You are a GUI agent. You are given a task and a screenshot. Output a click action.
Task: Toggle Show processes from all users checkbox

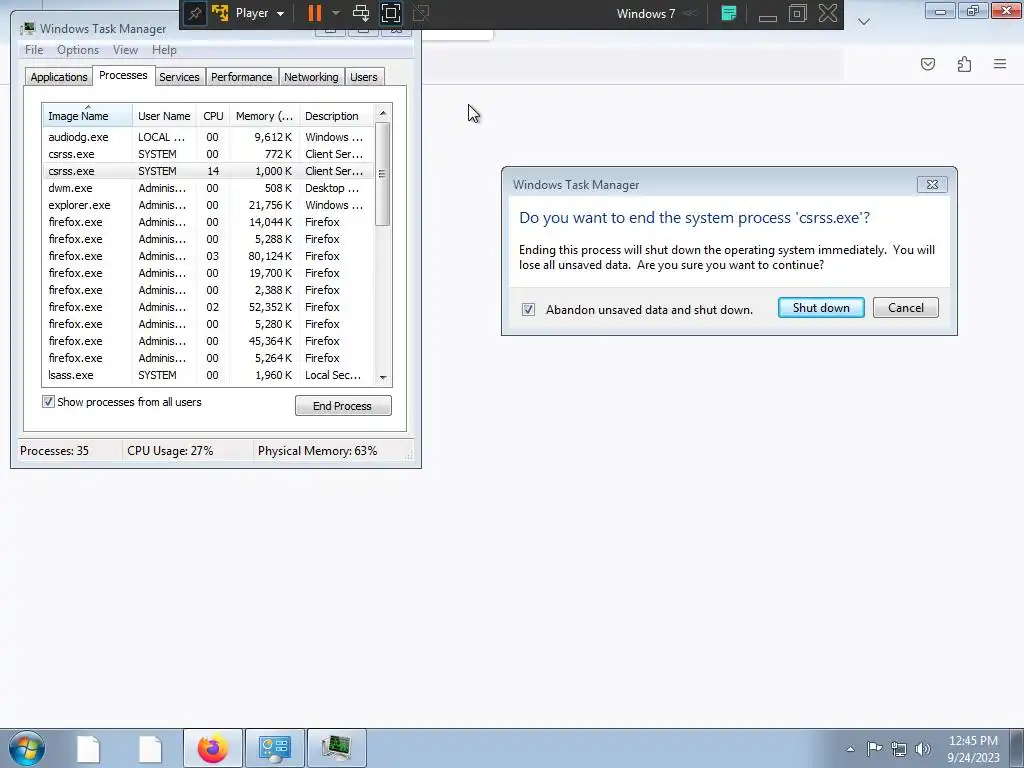coord(48,402)
